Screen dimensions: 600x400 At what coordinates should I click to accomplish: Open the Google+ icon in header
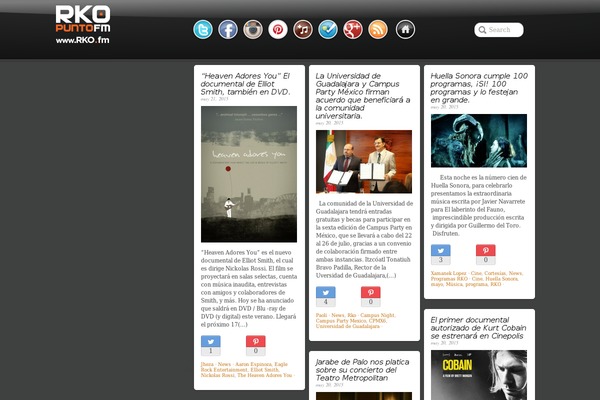pyautogui.click(x=353, y=29)
